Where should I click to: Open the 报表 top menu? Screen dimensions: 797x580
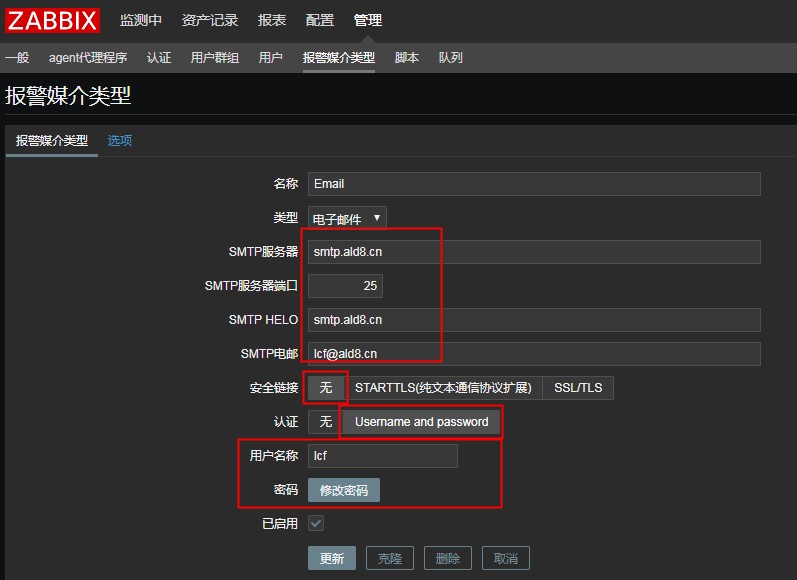click(x=272, y=20)
